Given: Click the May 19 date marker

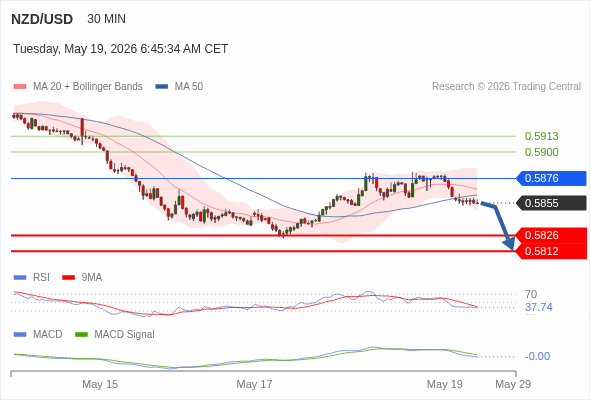Looking at the screenshot, I should (x=445, y=384).
